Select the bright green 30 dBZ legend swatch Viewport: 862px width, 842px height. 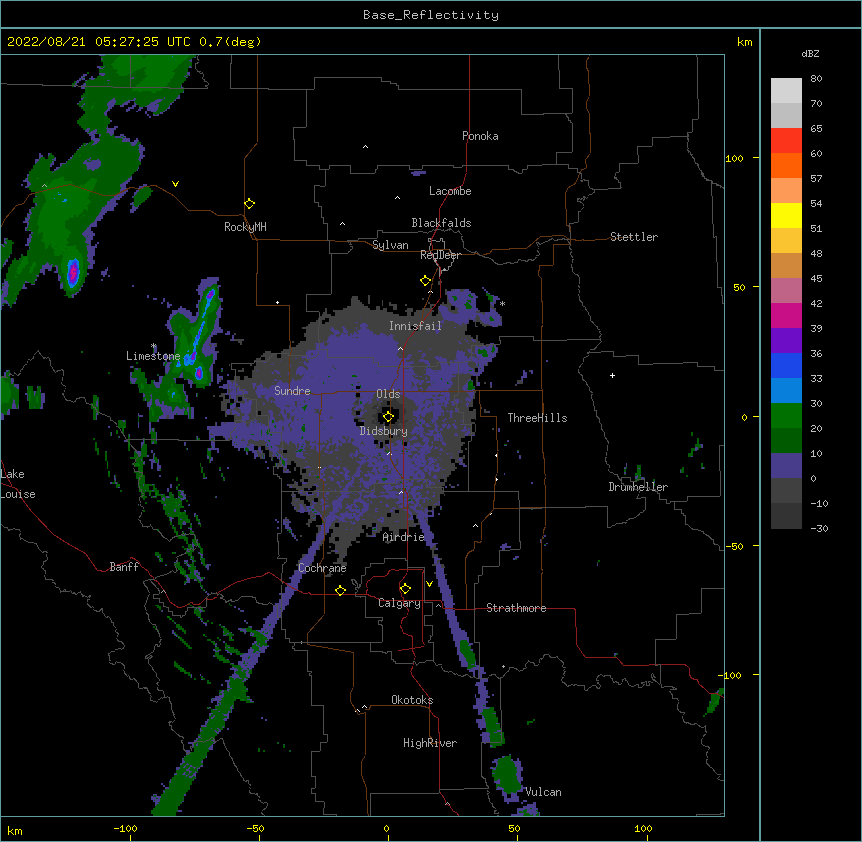coord(786,416)
